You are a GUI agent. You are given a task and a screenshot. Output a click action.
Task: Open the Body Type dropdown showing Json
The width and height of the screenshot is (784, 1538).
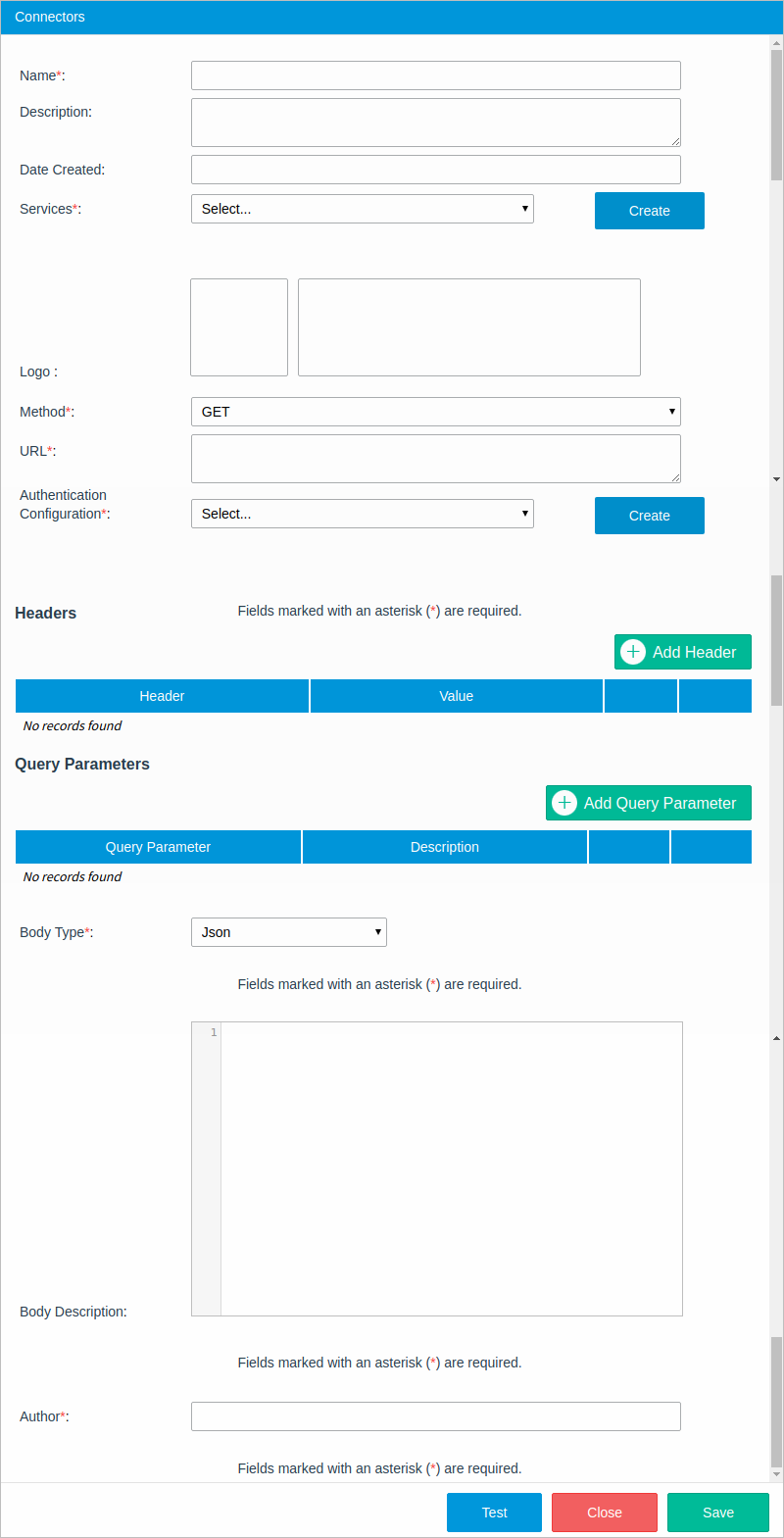point(288,932)
